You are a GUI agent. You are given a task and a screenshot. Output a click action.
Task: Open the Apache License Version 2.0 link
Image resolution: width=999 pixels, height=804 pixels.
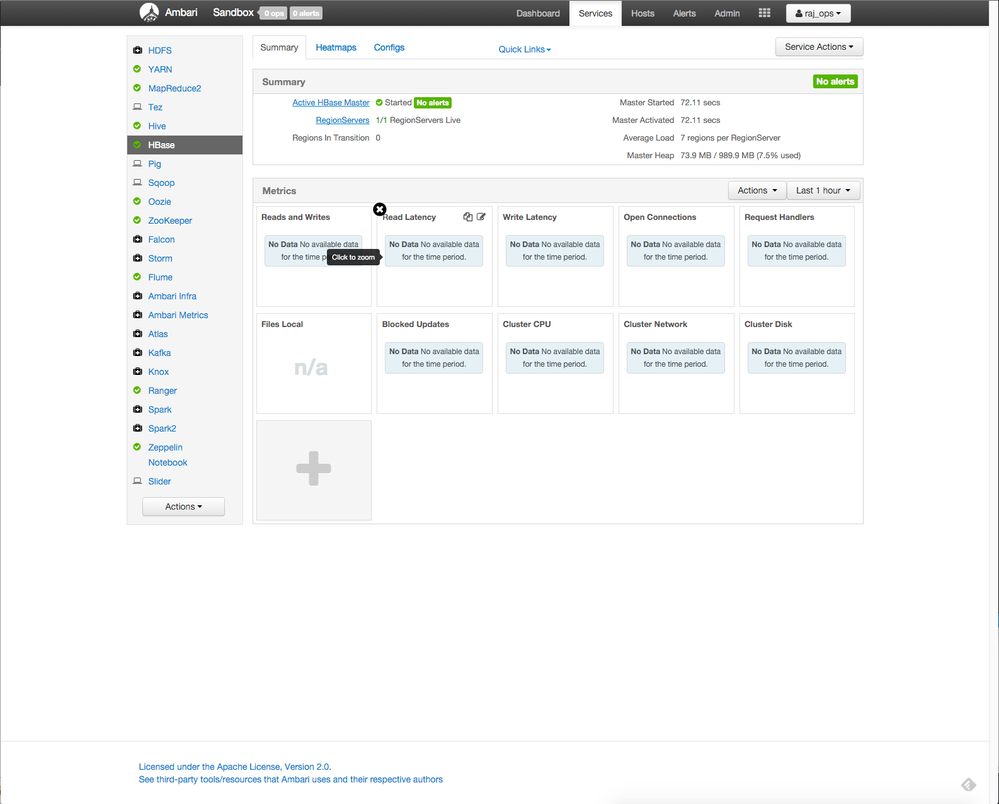(x=235, y=766)
